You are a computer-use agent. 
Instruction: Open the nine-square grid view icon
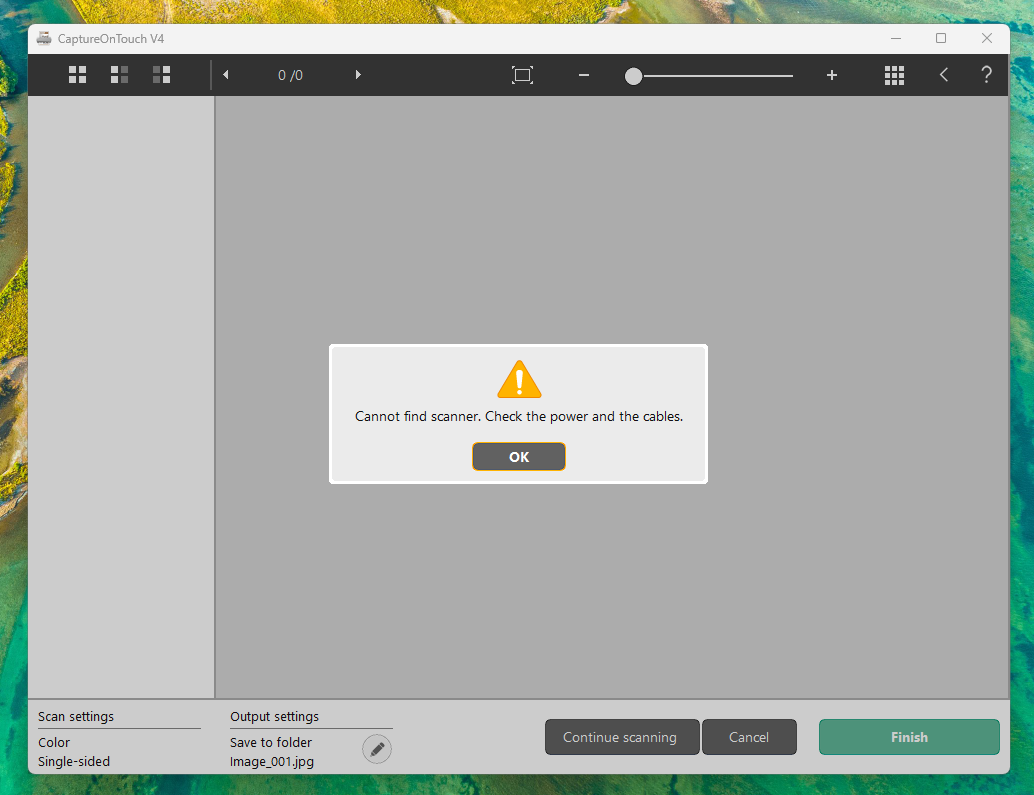pyautogui.click(x=894, y=75)
